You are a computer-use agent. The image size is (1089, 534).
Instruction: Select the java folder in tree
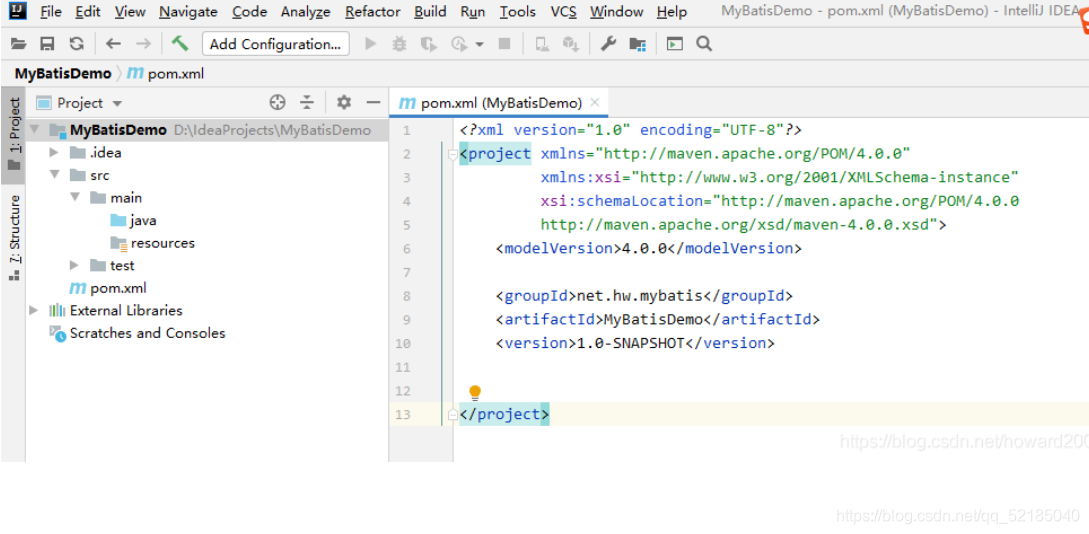pos(133,220)
